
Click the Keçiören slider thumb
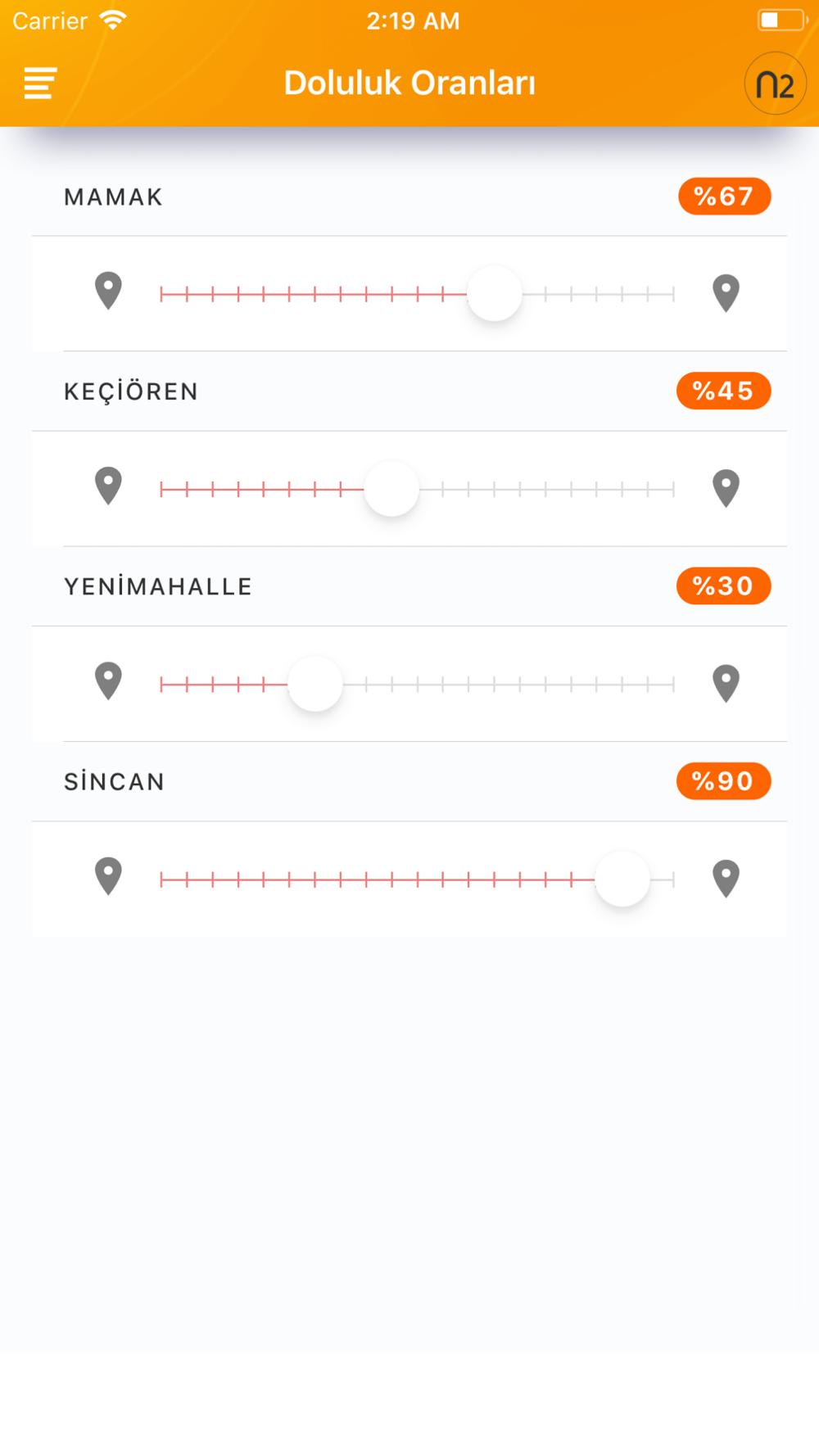point(391,489)
